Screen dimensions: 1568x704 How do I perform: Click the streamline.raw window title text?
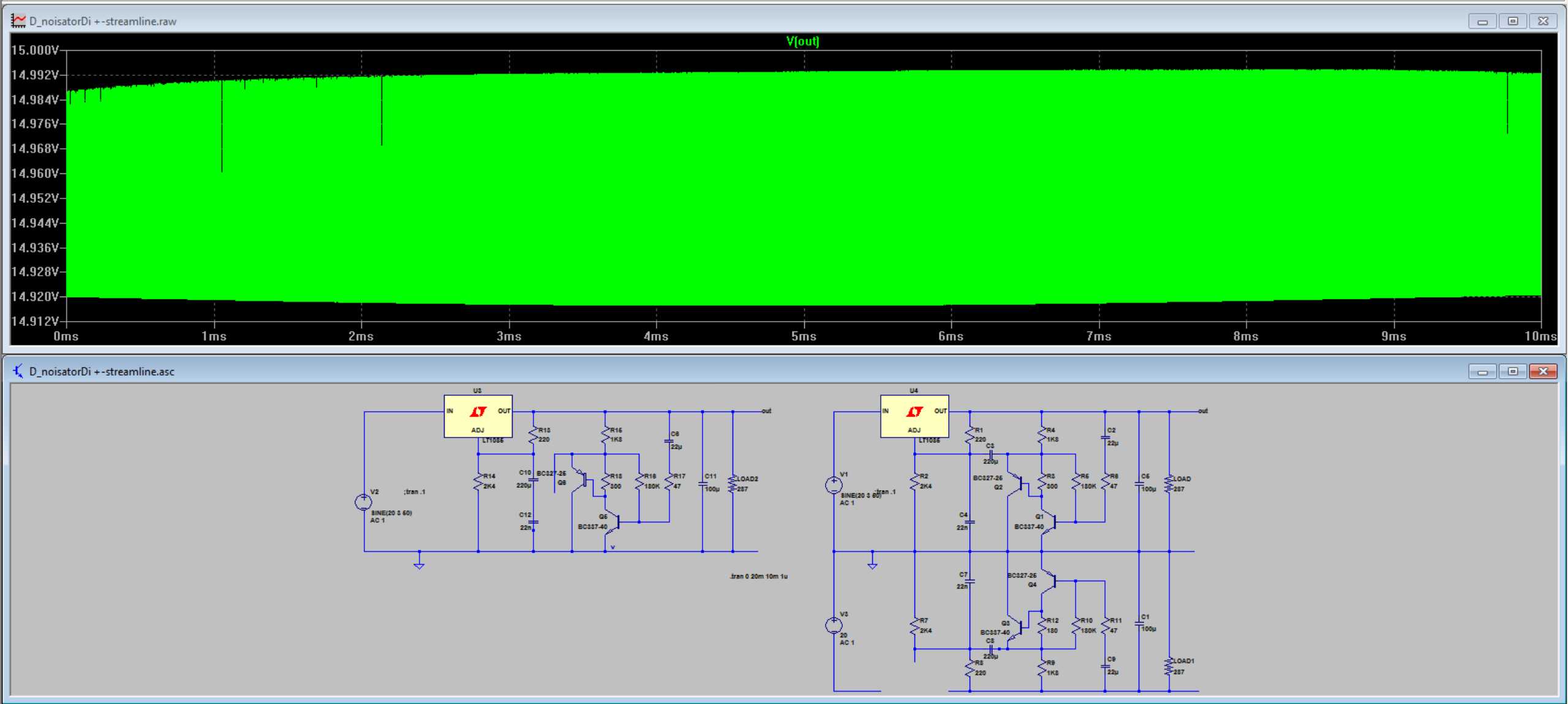103,21
